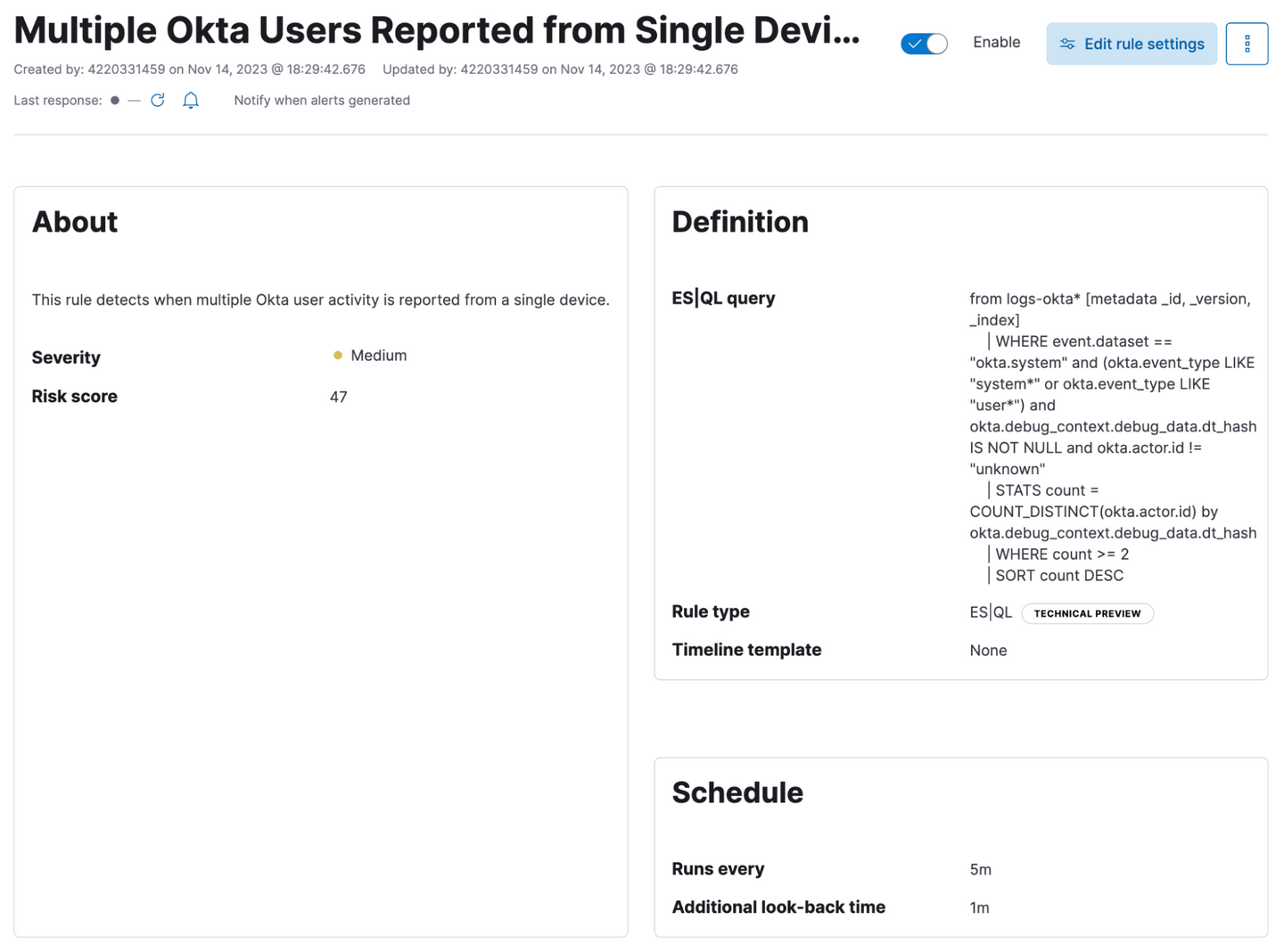1284x952 pixels.
Task: Click the yellow Medium severity dot
Action: [x=338, y=356]
